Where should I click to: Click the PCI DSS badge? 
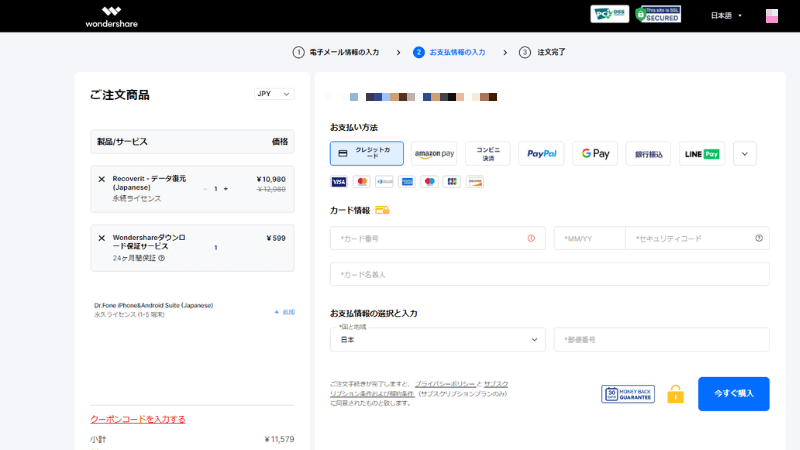(610, 14)
